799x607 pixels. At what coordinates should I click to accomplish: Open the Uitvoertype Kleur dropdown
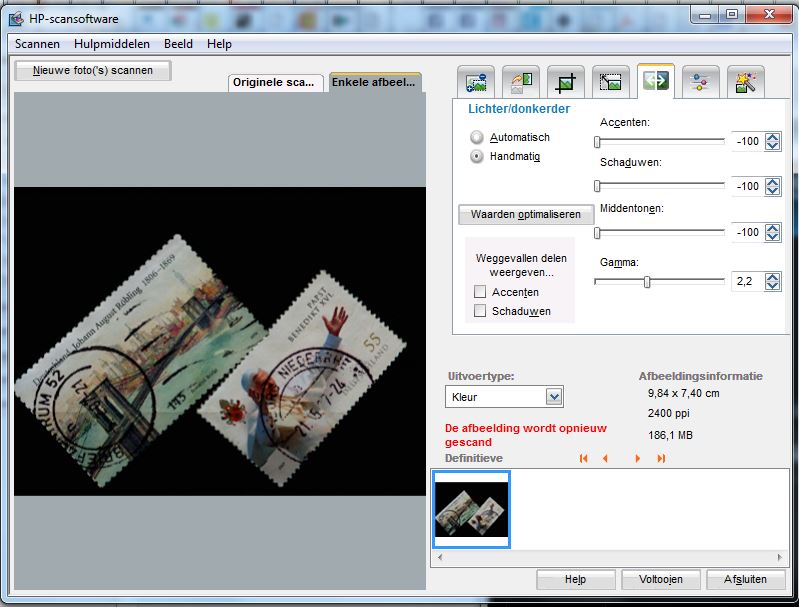[504, 397]
